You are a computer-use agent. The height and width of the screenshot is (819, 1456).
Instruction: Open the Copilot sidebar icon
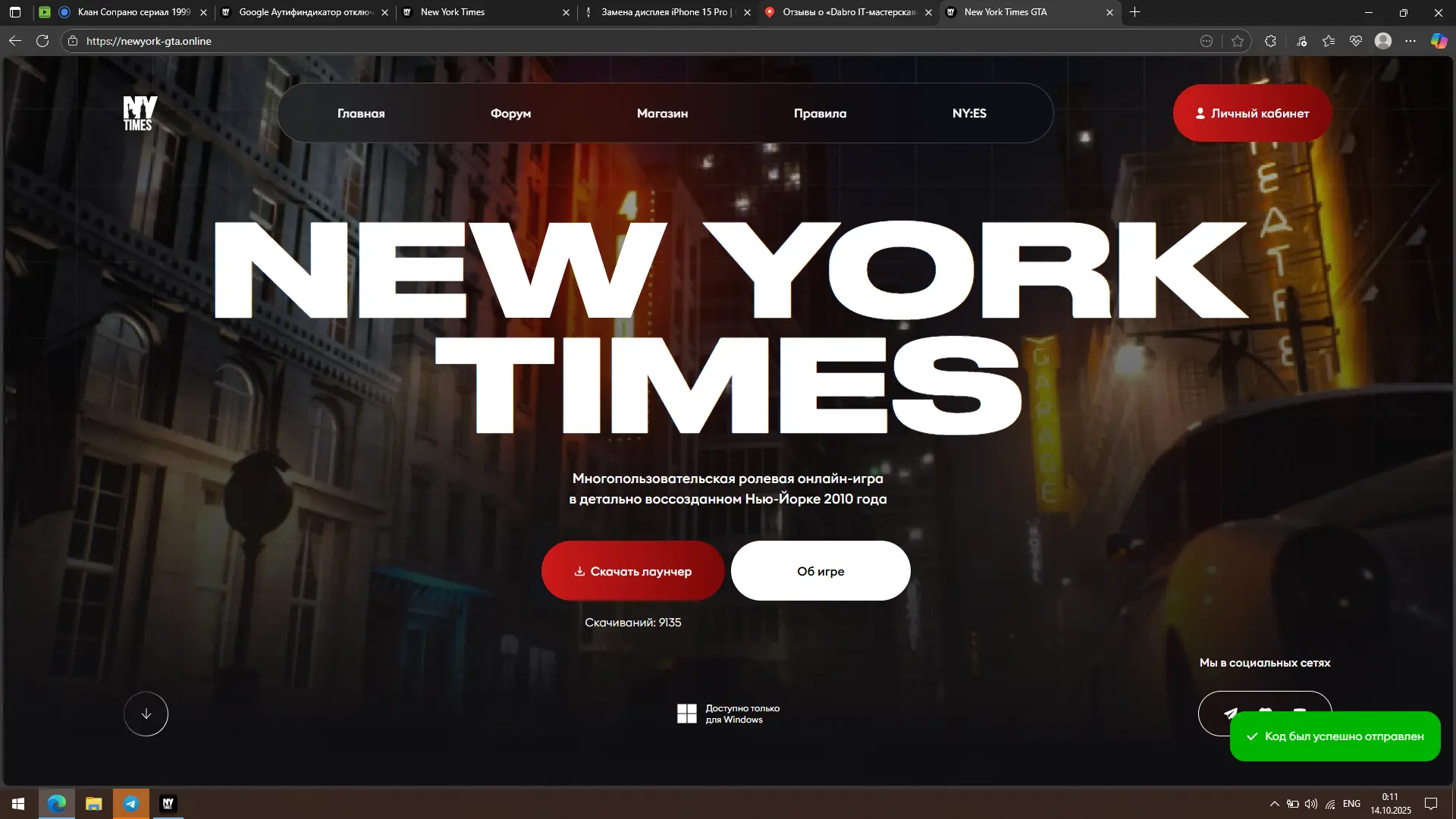pyautogui.click(x=1439, y=41)
